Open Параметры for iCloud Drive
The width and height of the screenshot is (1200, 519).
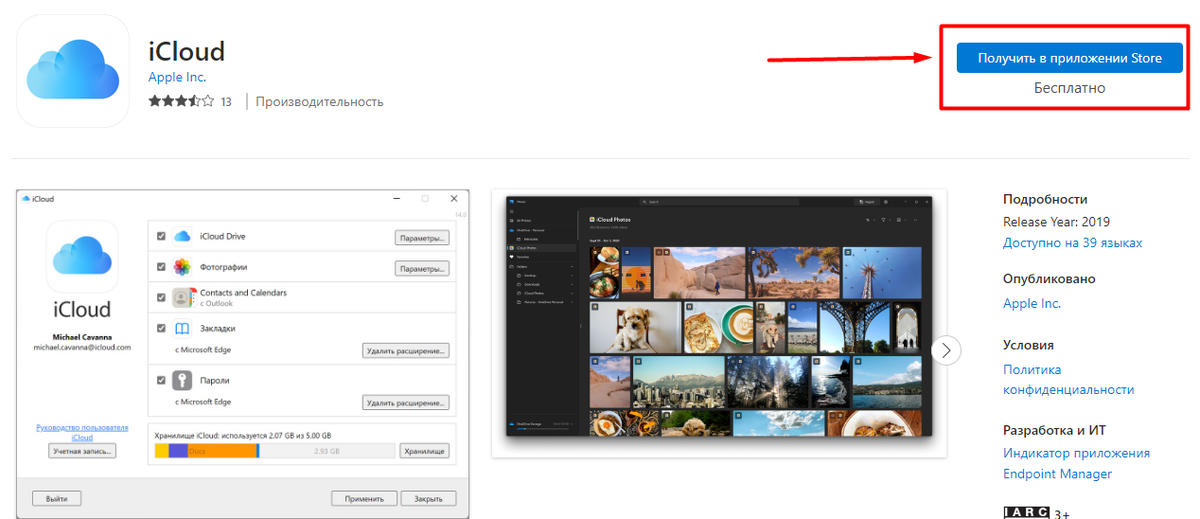click(422, 238)
